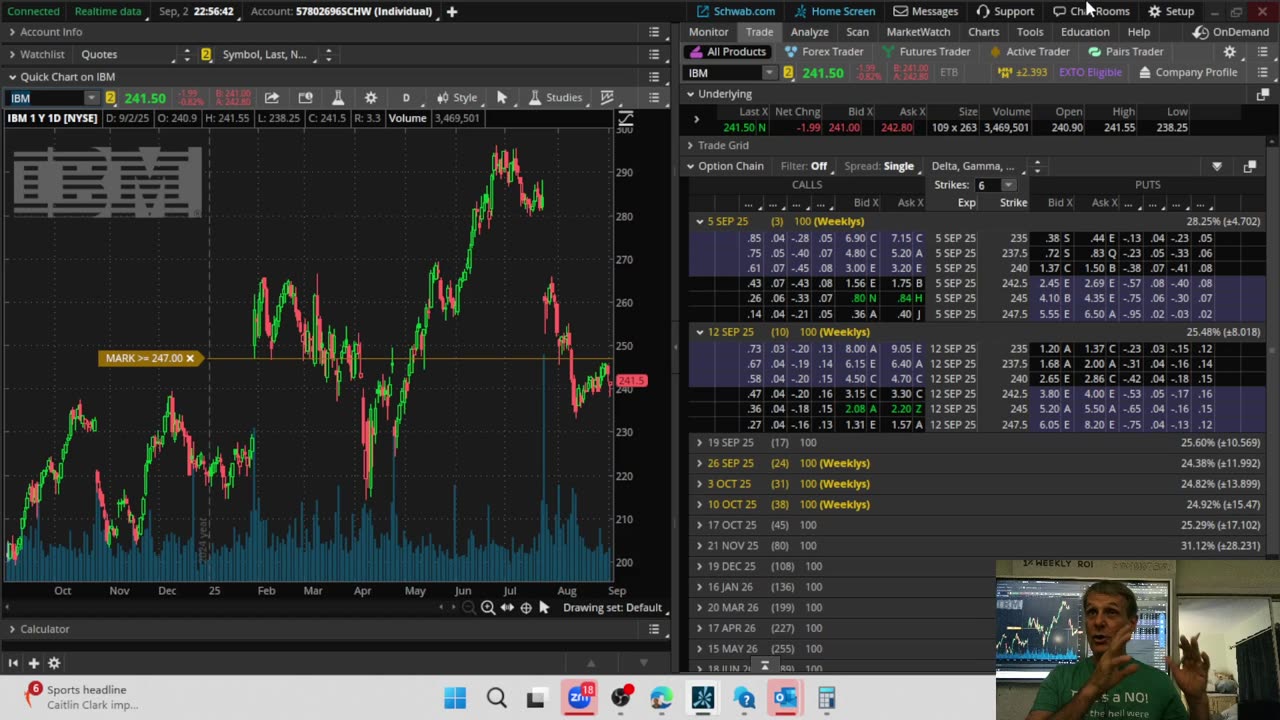
Task: Click the pan arrows icon under the chart
Action: tap(507, 607)
